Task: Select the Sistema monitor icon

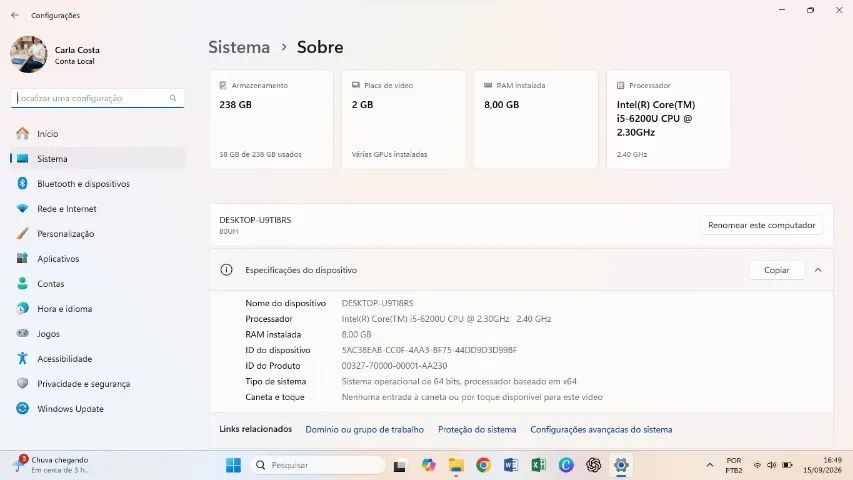Action: [22, 158]
